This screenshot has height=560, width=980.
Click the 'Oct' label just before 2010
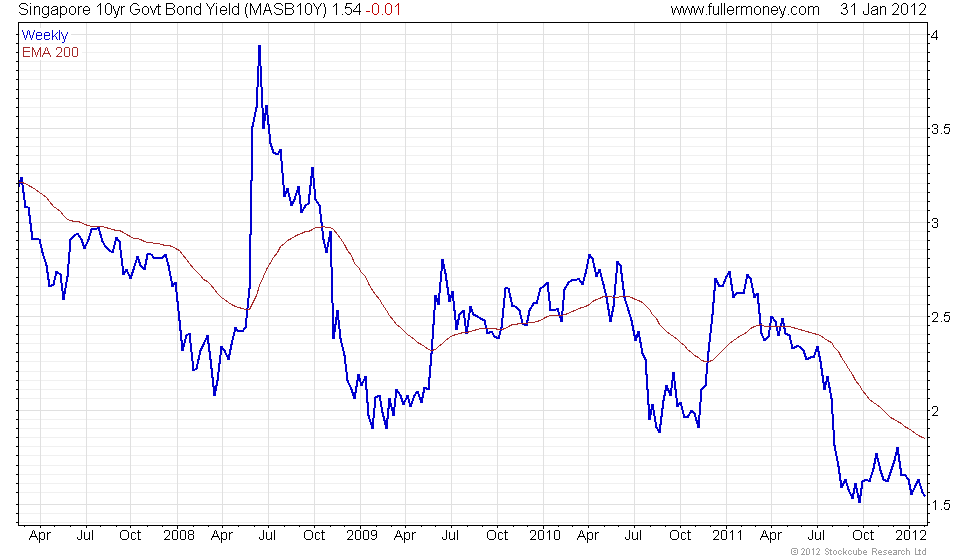coord(497,536)
